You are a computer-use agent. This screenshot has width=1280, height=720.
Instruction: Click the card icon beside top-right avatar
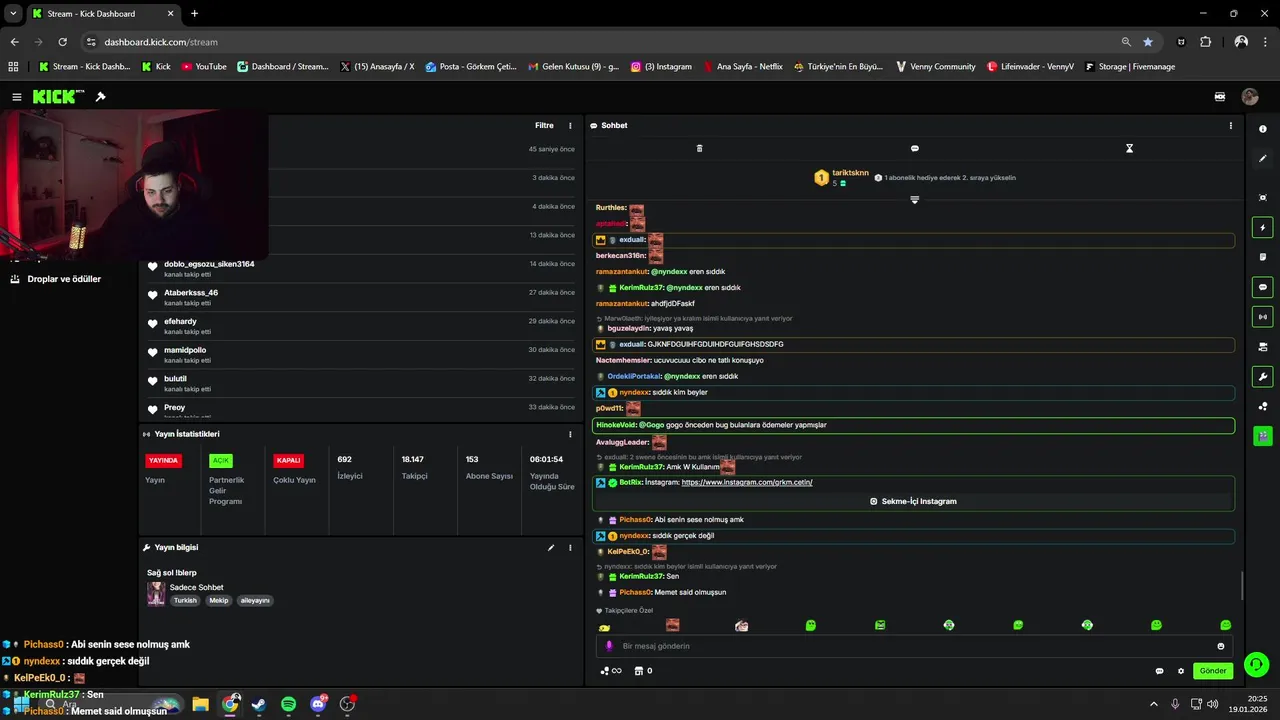(1220, 97)
